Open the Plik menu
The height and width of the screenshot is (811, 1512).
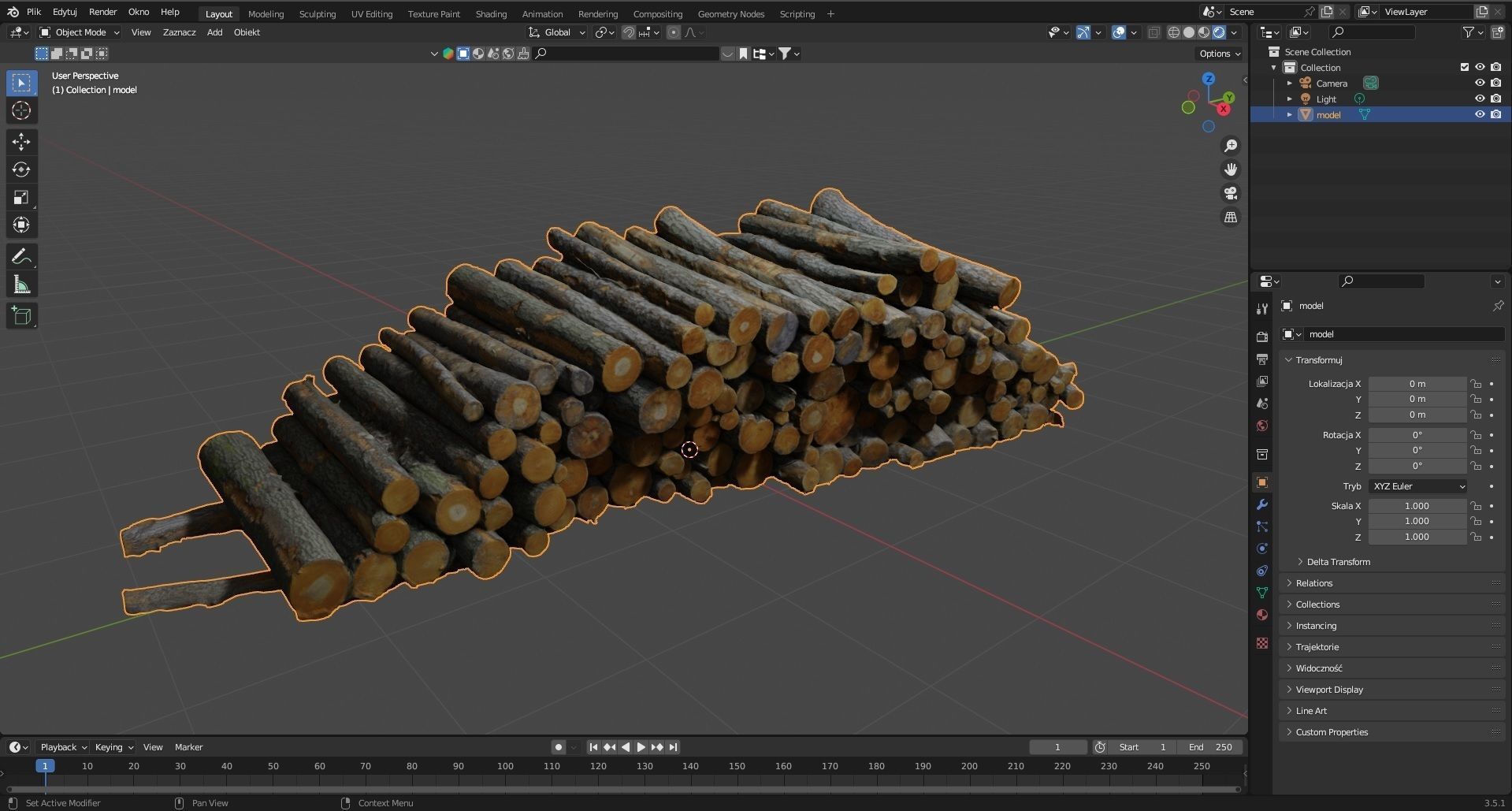(x=34, y=12)
